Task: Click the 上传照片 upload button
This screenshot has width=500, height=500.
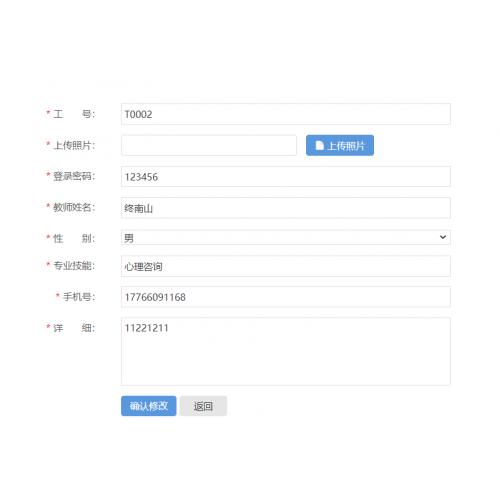Action: coord(340,145)
